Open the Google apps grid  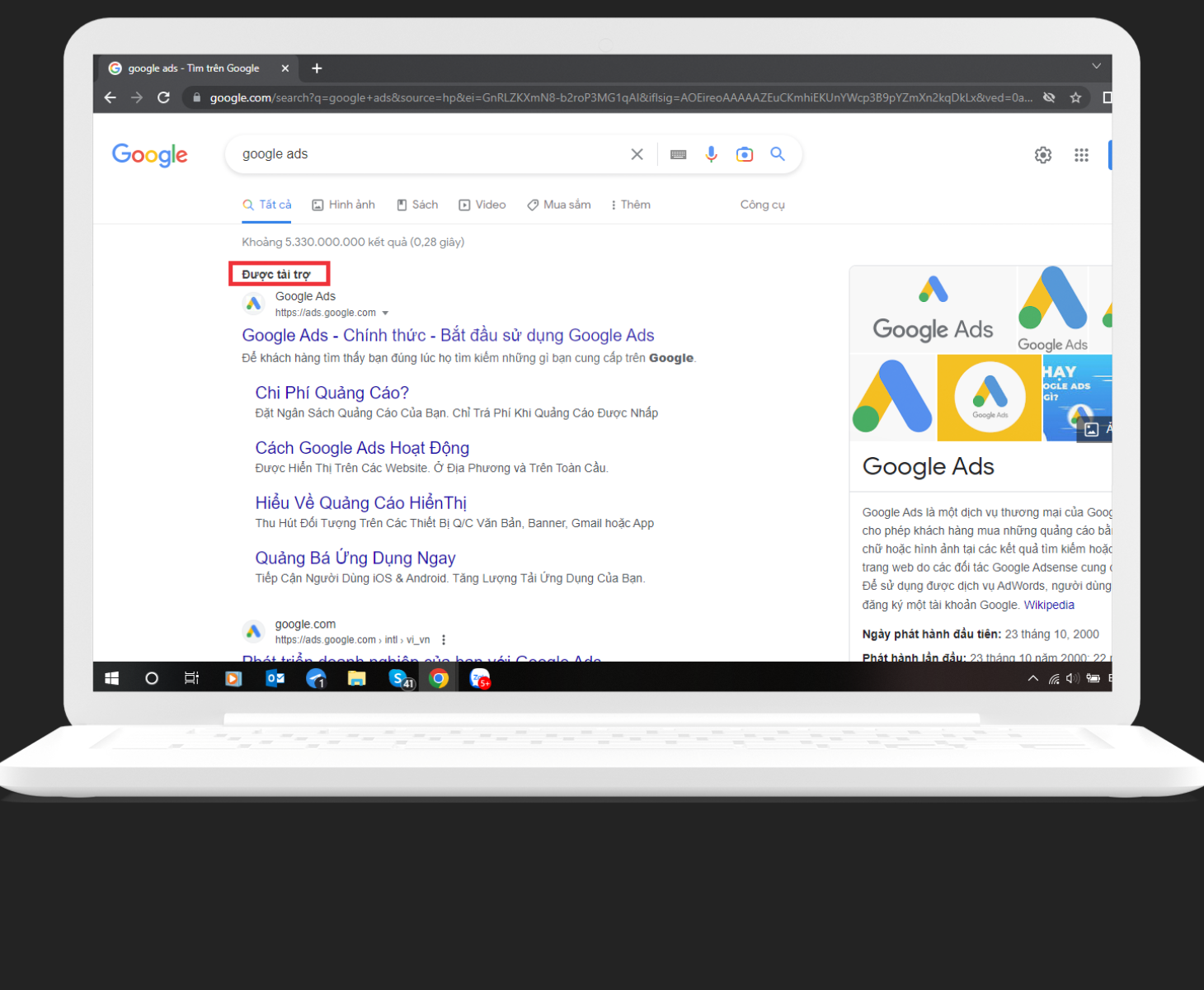(1081, 155)
